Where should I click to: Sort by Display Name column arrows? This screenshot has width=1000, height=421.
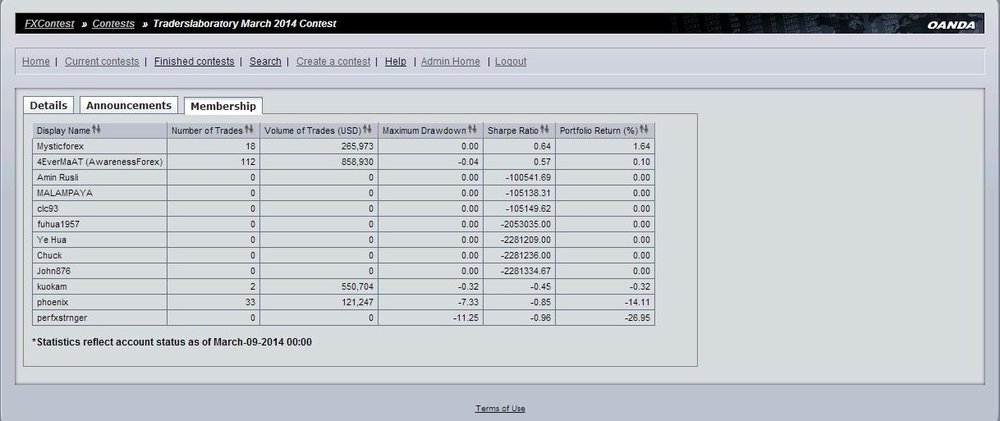(96, 129)
